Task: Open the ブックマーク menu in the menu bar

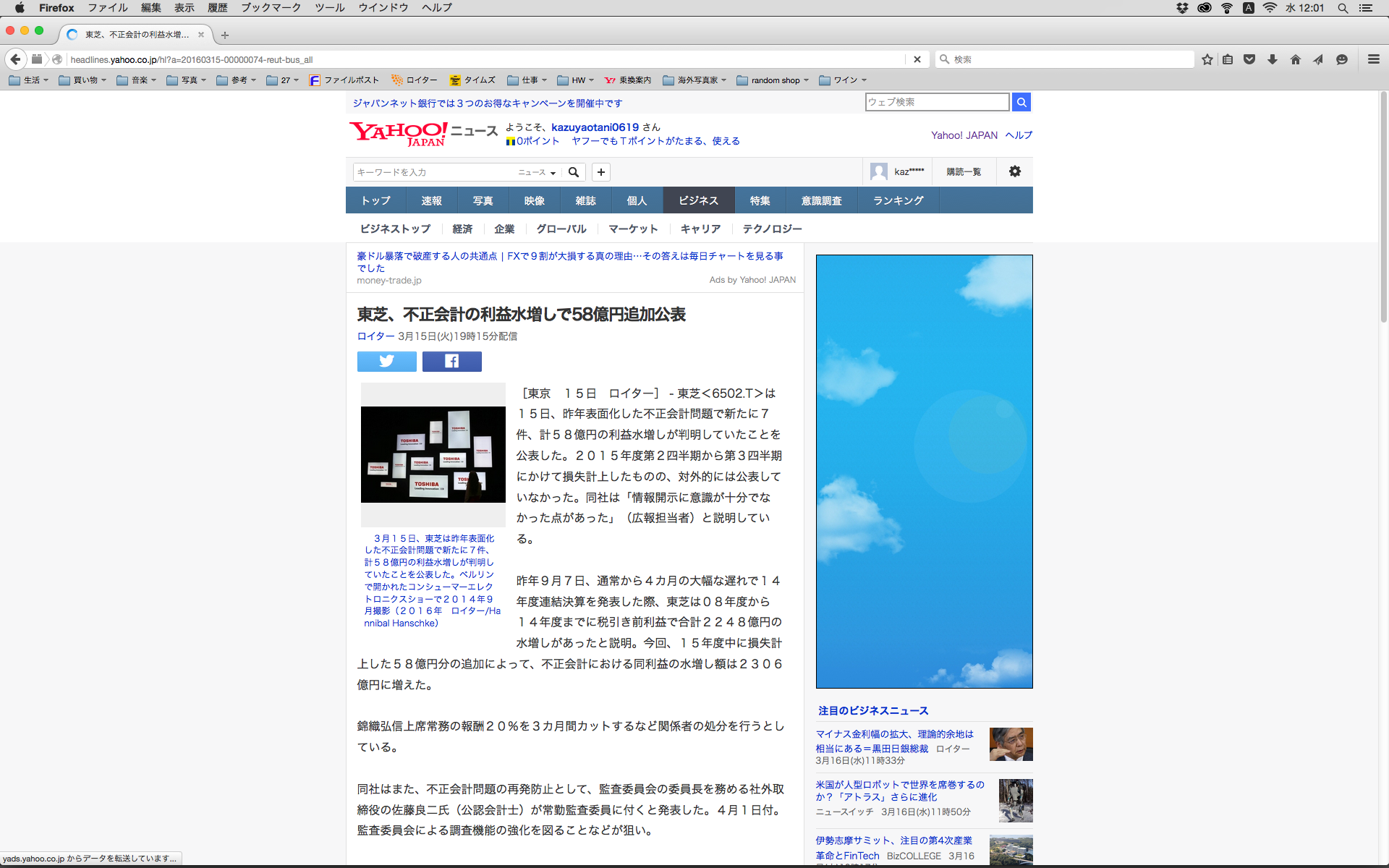Action: (271, 8)
